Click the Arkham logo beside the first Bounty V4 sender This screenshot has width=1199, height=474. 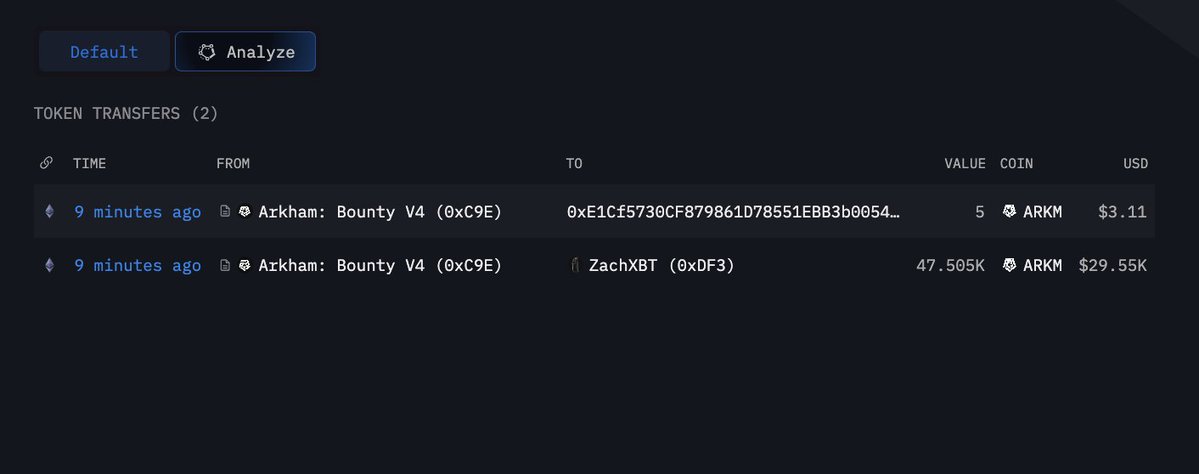point(245,211)
